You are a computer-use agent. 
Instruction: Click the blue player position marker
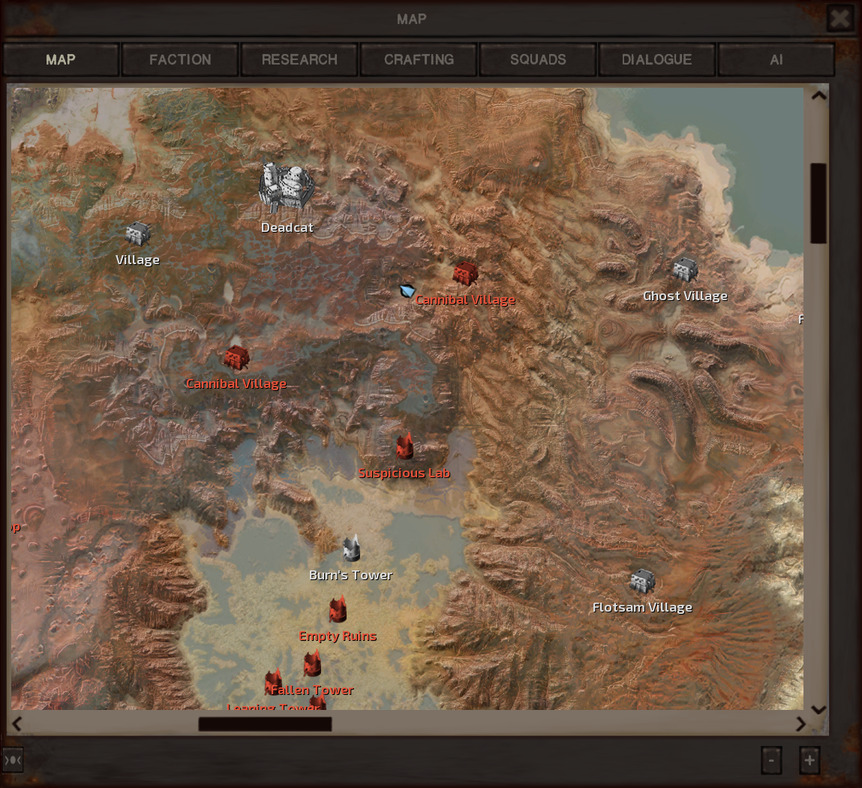click(407, 291)
